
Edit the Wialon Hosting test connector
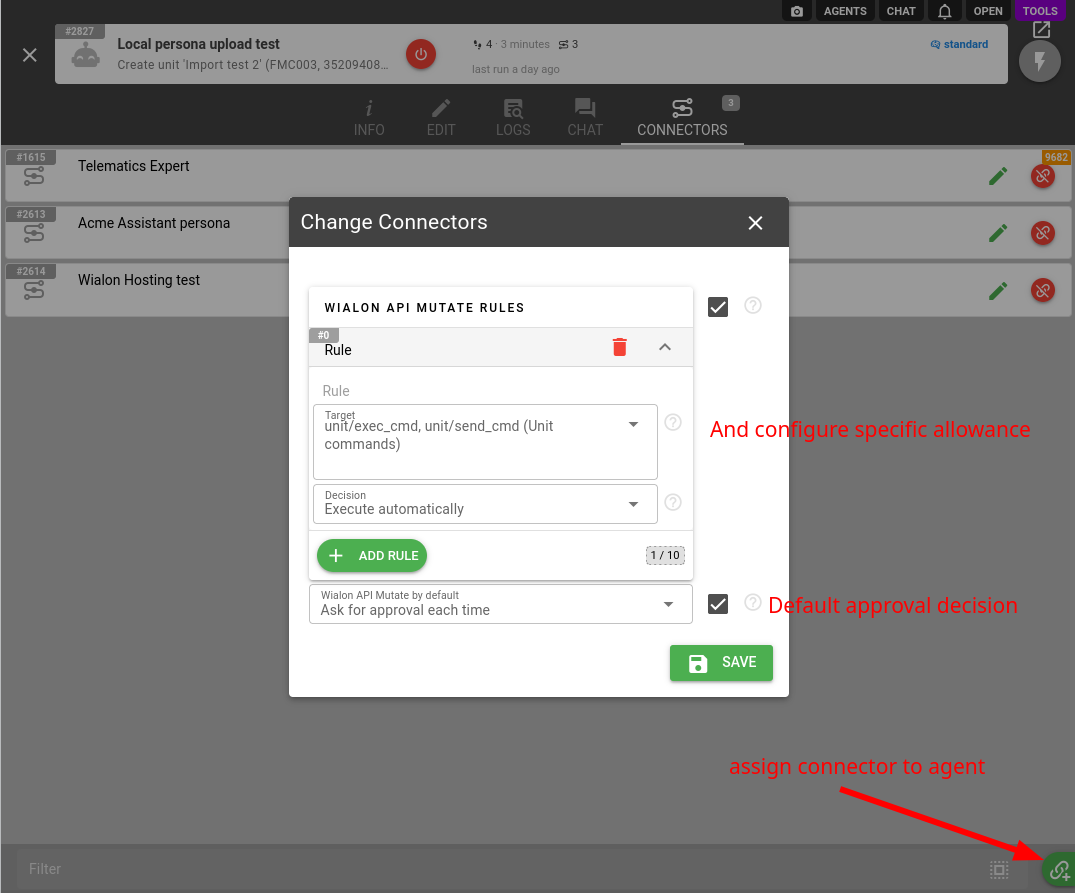pyautogui.click(x=998, y=291)
